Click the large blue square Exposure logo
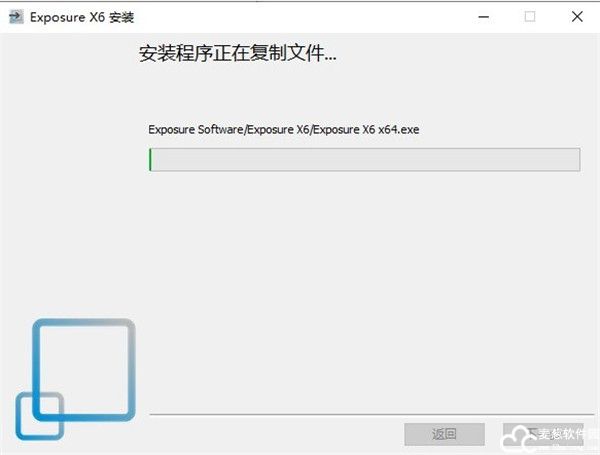The height and width of the screenshot is (455, 600). (x=84, y=369)
